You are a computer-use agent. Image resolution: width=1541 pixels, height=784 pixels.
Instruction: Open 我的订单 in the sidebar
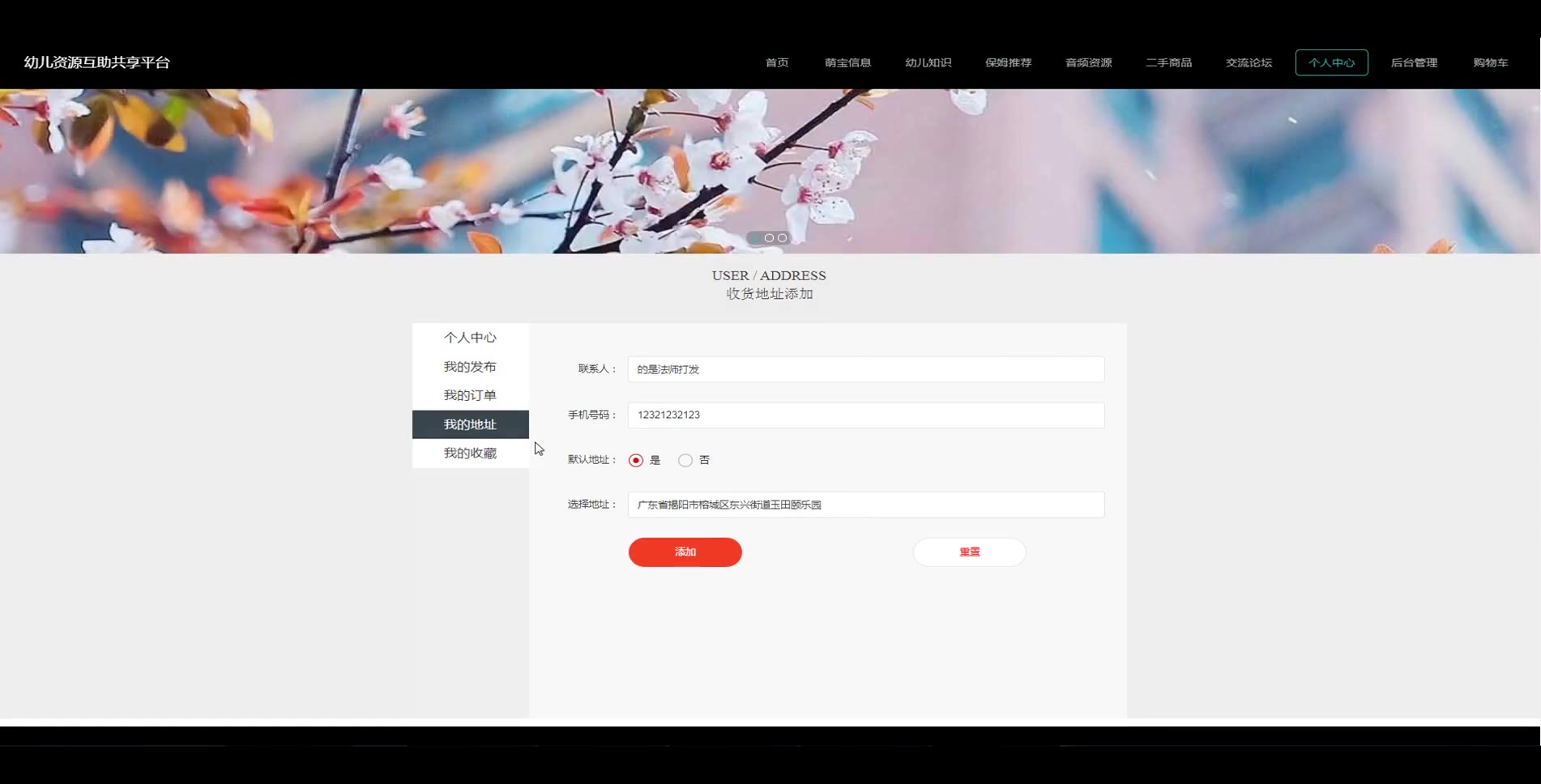pos(470,395)
